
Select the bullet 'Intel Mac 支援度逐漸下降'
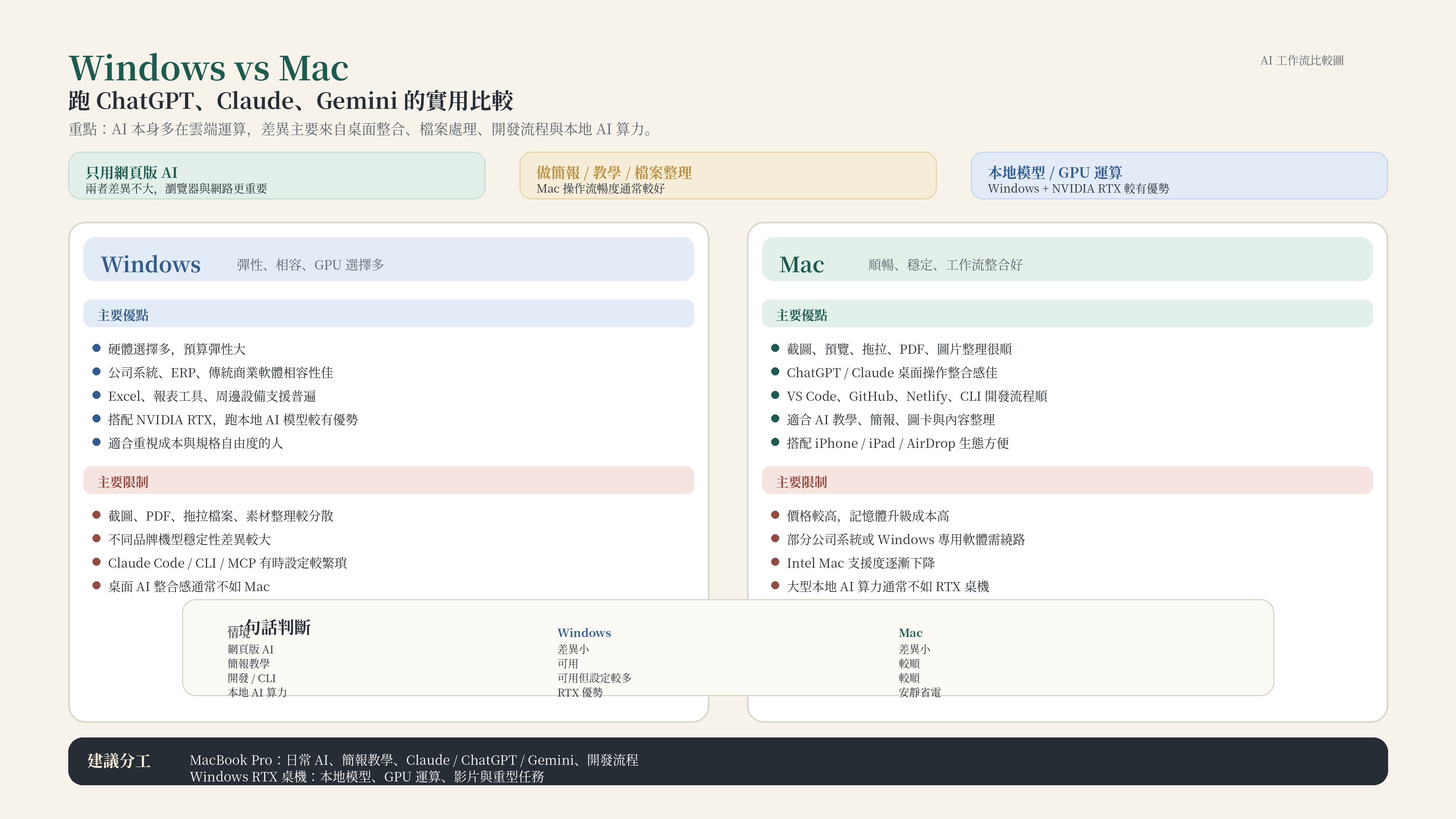click(861, 563)
